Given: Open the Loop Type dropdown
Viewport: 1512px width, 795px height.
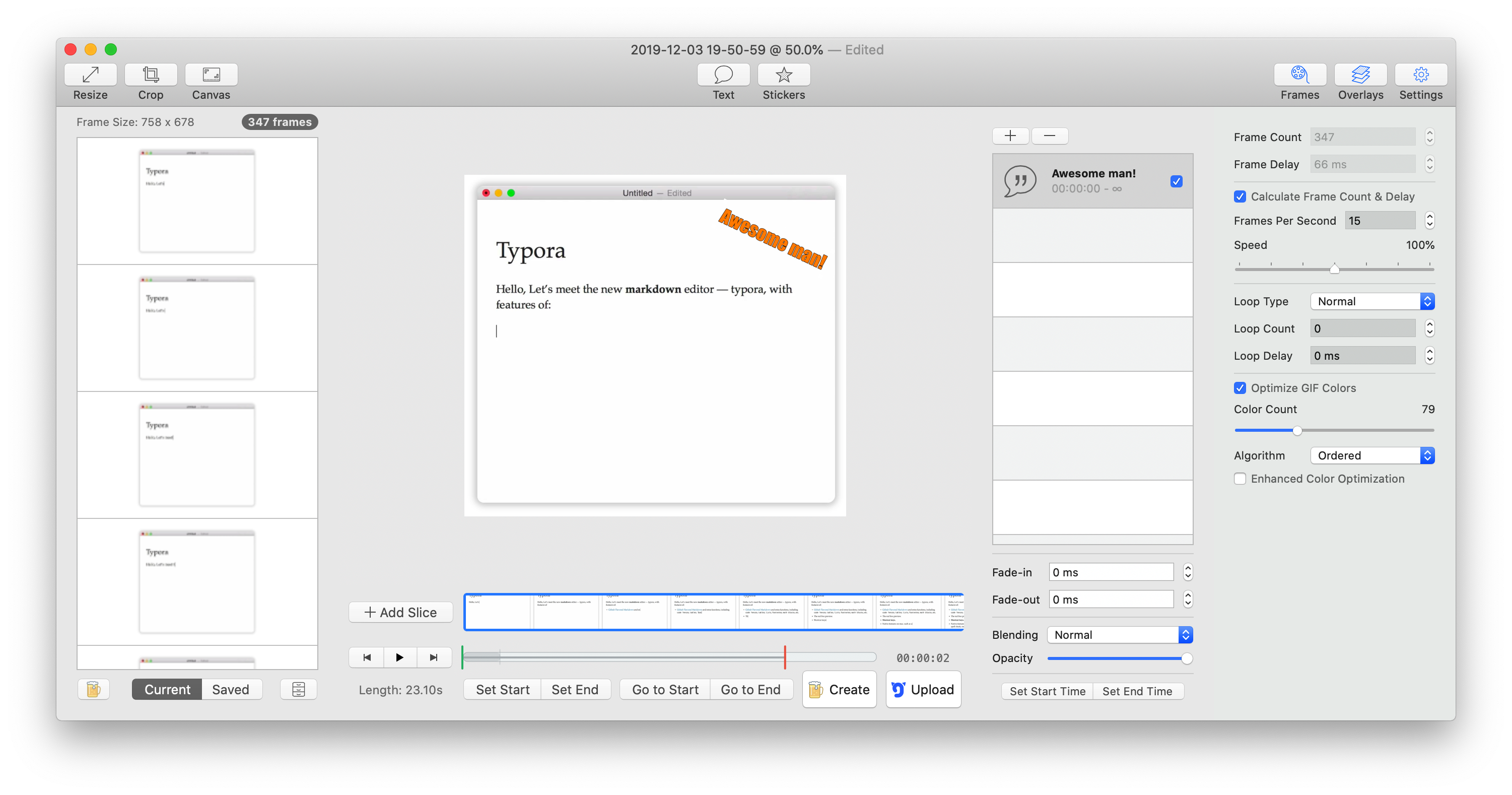Looking at the screenshot, I should pyautogui.click(x=1372, y=302).
